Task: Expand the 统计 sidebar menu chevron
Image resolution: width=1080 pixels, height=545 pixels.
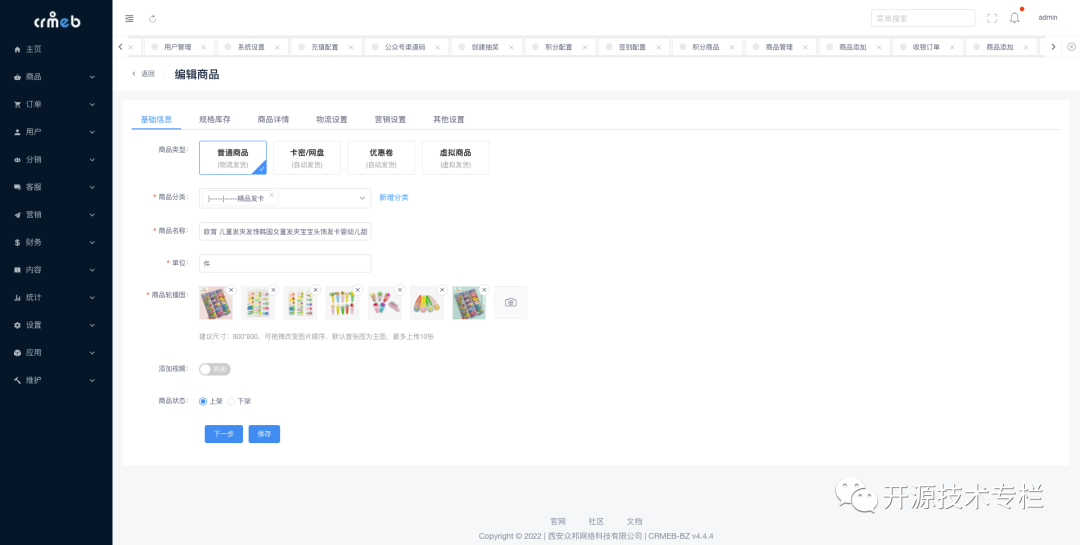Action: (x=92, y=298)
